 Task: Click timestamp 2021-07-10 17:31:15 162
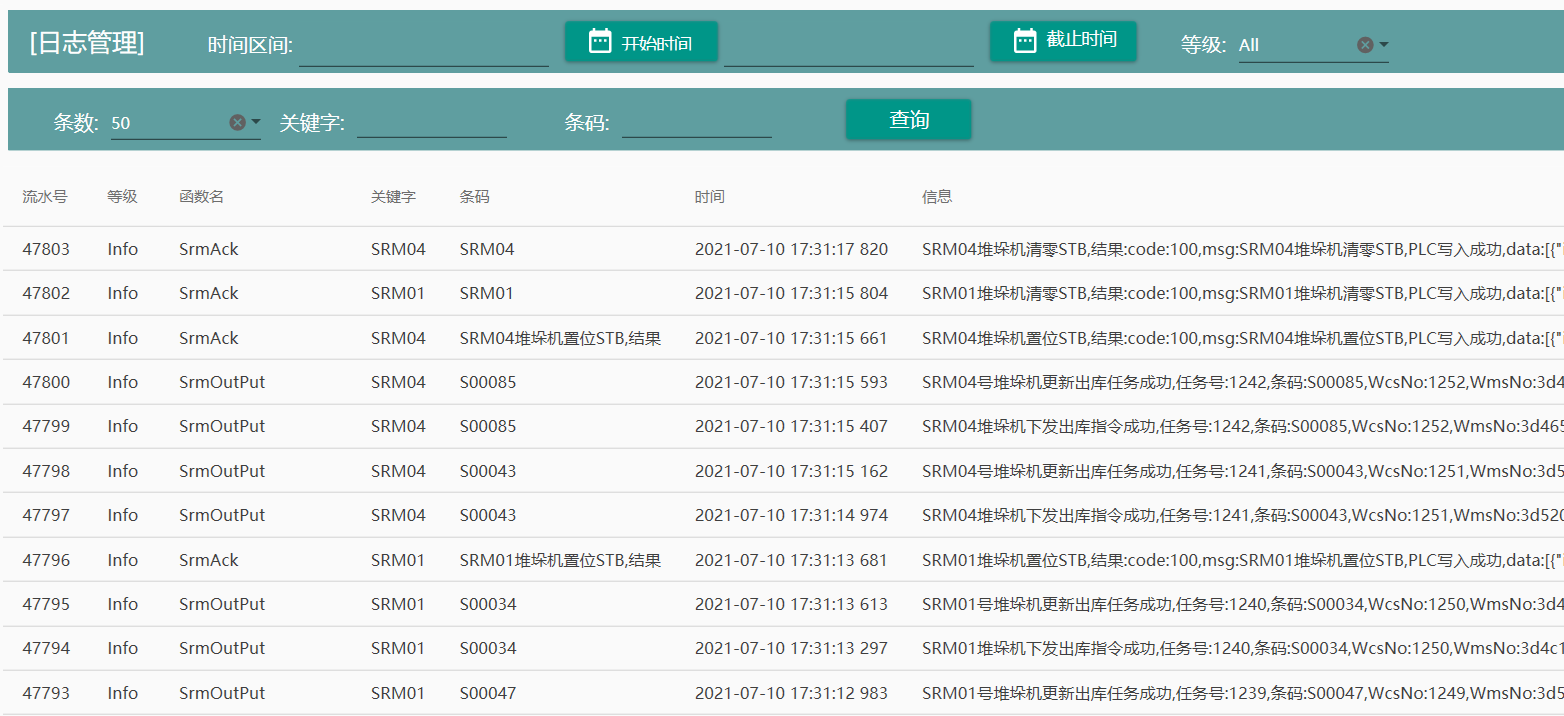pos(791,471)
